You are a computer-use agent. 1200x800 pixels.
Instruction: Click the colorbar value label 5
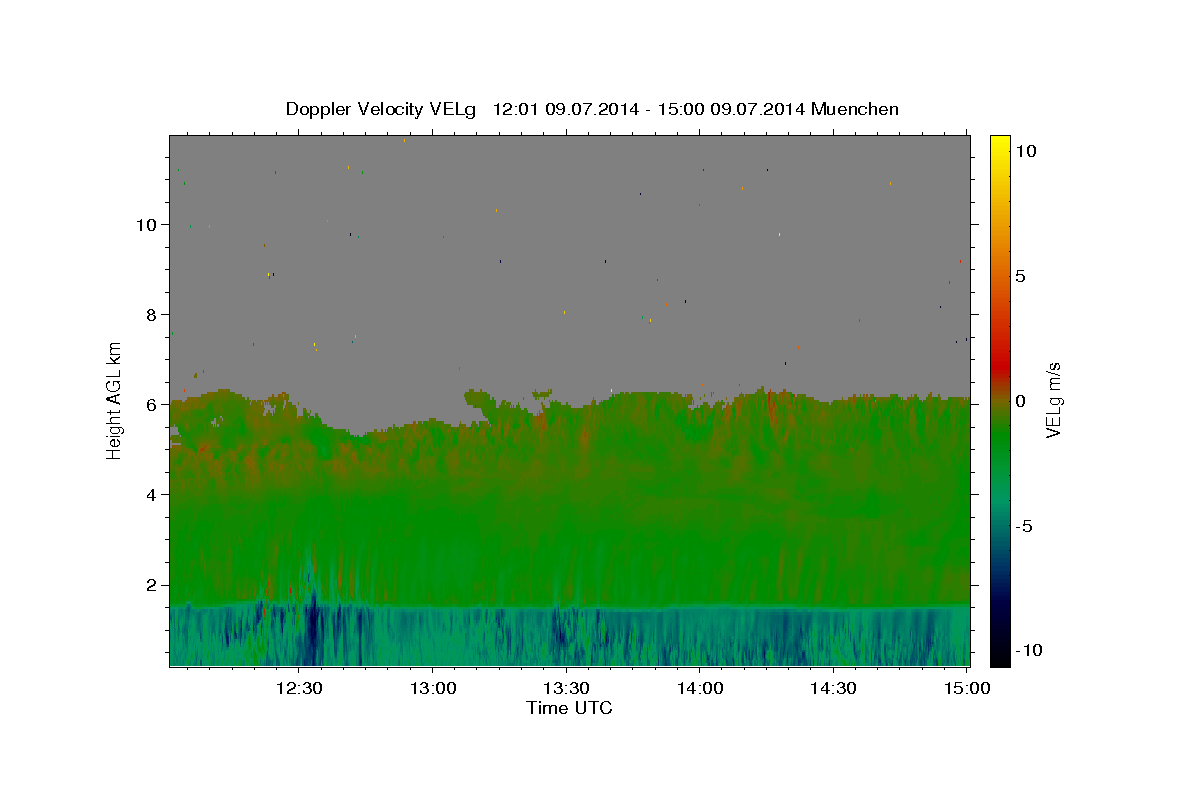1021,276
